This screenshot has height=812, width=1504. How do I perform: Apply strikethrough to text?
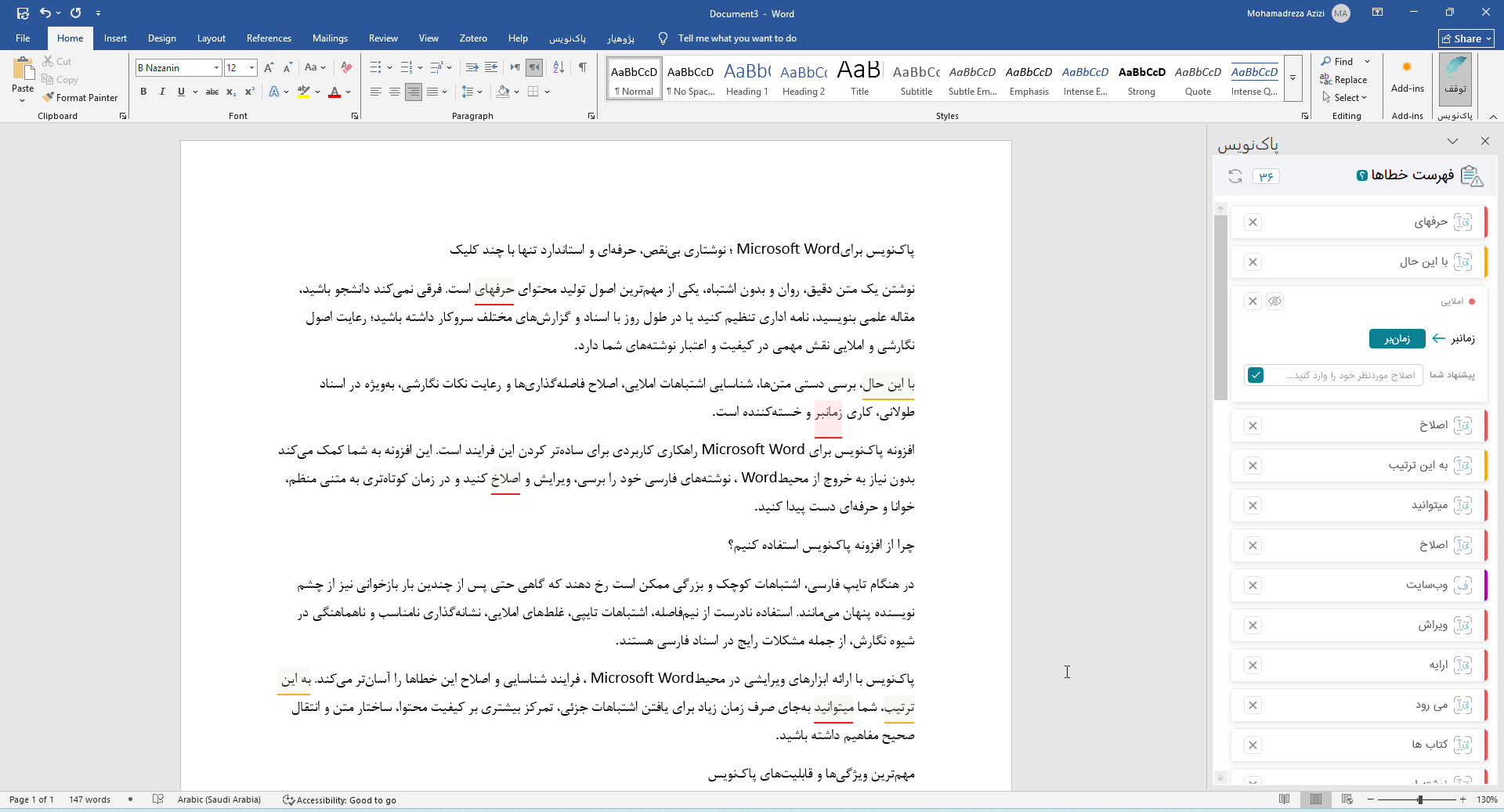coord(212,92)
